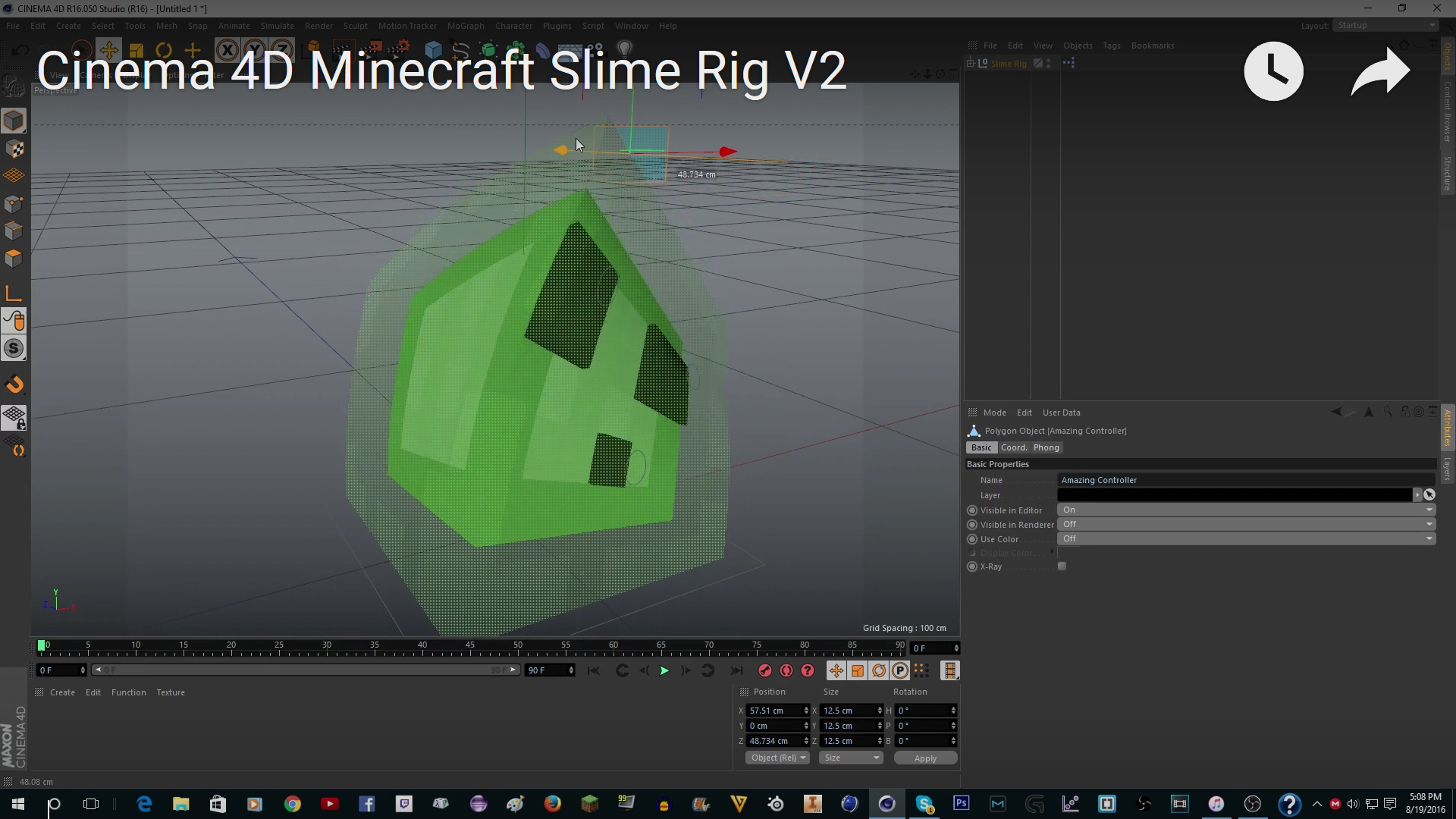Open the timeline filmstrip options icon
Viewport: 1456px width, 819px height.
click(x=949, y=670)
